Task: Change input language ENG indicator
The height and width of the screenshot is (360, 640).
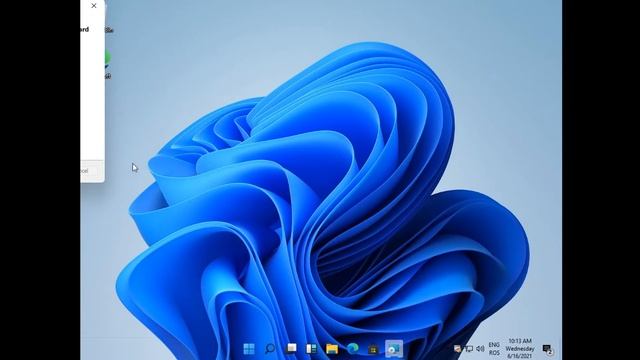Action: click(x=494, y=349)
